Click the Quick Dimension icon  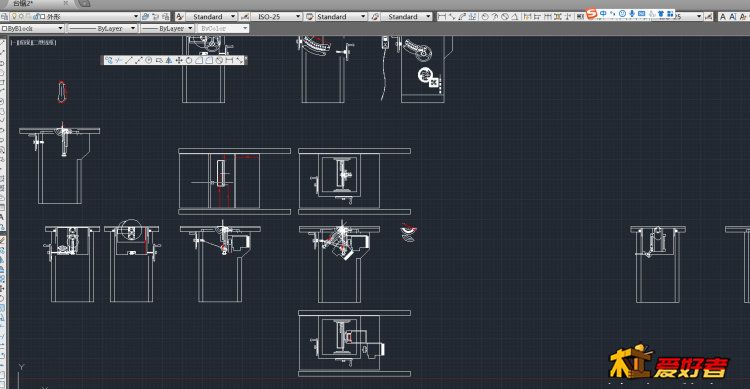tap(528, 17)
